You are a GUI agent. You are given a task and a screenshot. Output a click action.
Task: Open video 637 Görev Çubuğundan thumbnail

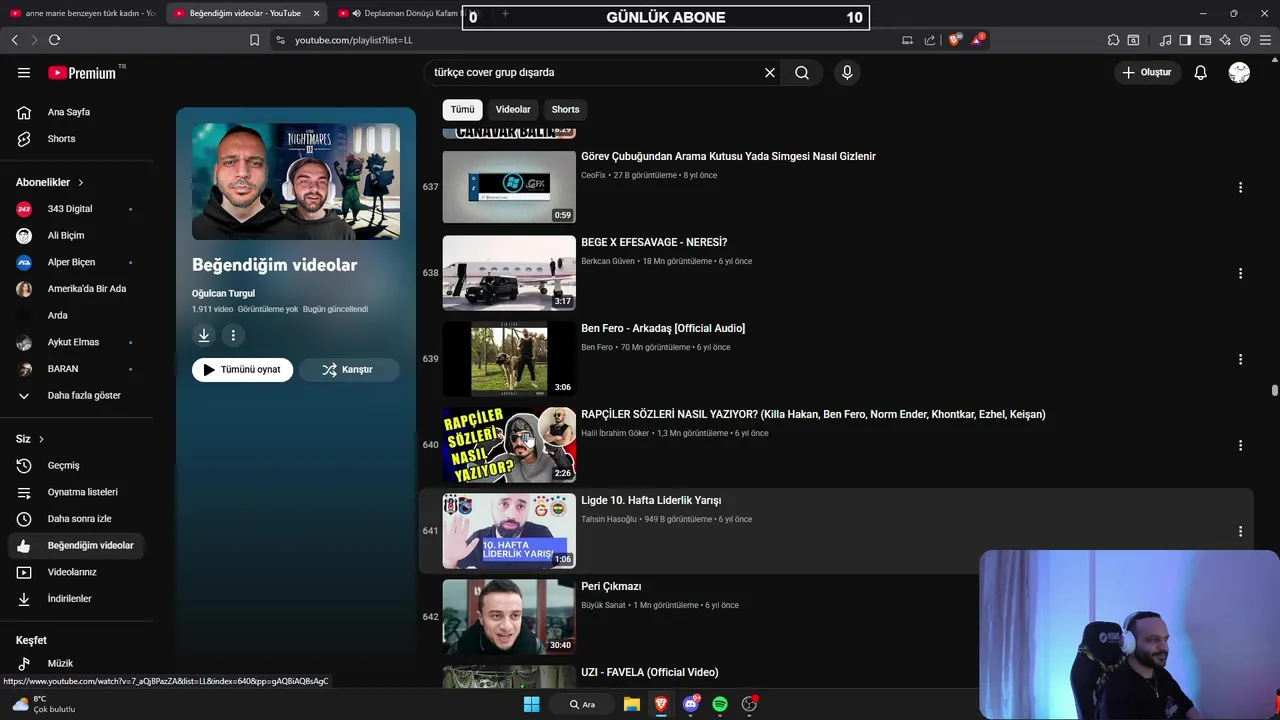[509, 187]
